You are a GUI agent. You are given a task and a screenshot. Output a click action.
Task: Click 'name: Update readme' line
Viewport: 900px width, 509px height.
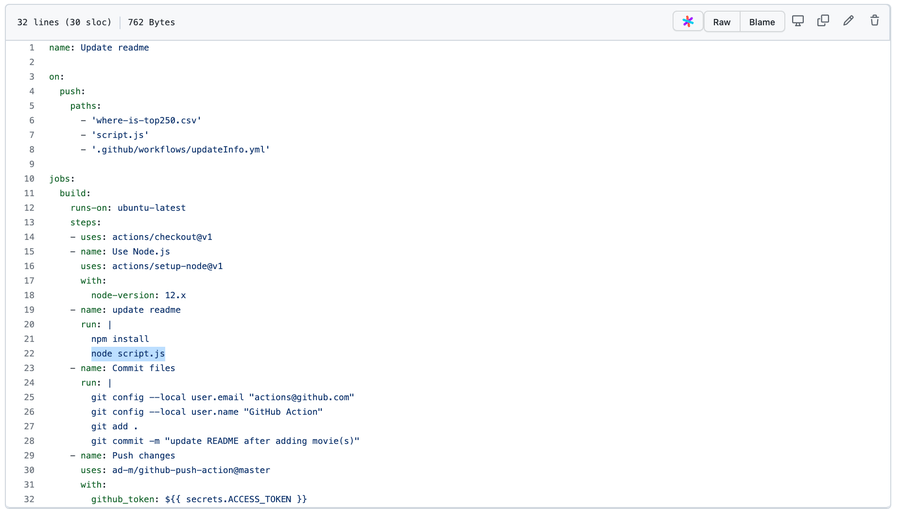point(99,48)
